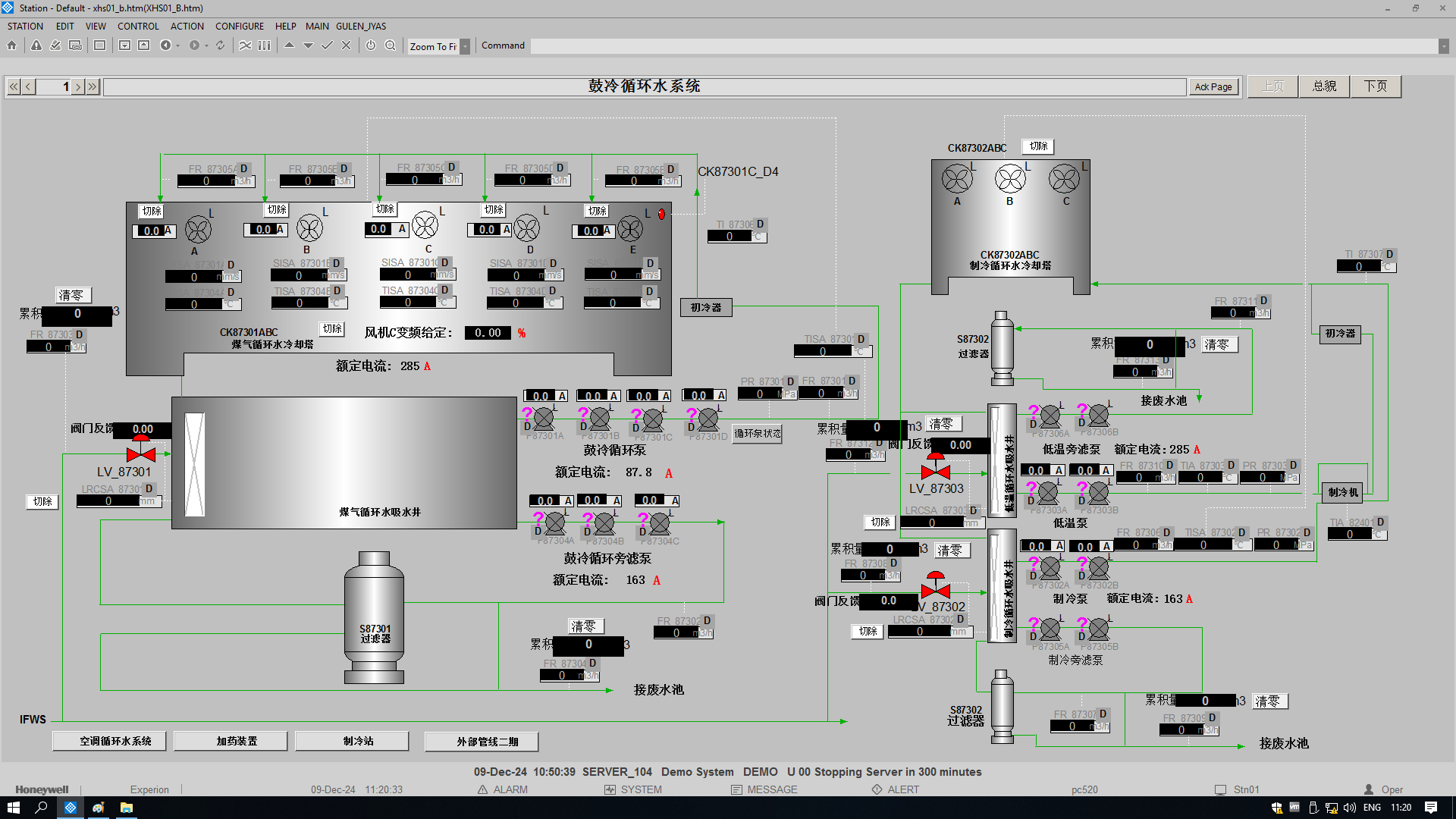
Task: Toggle 切除 below LRCSA 87303 level
Action: [880, 522]
